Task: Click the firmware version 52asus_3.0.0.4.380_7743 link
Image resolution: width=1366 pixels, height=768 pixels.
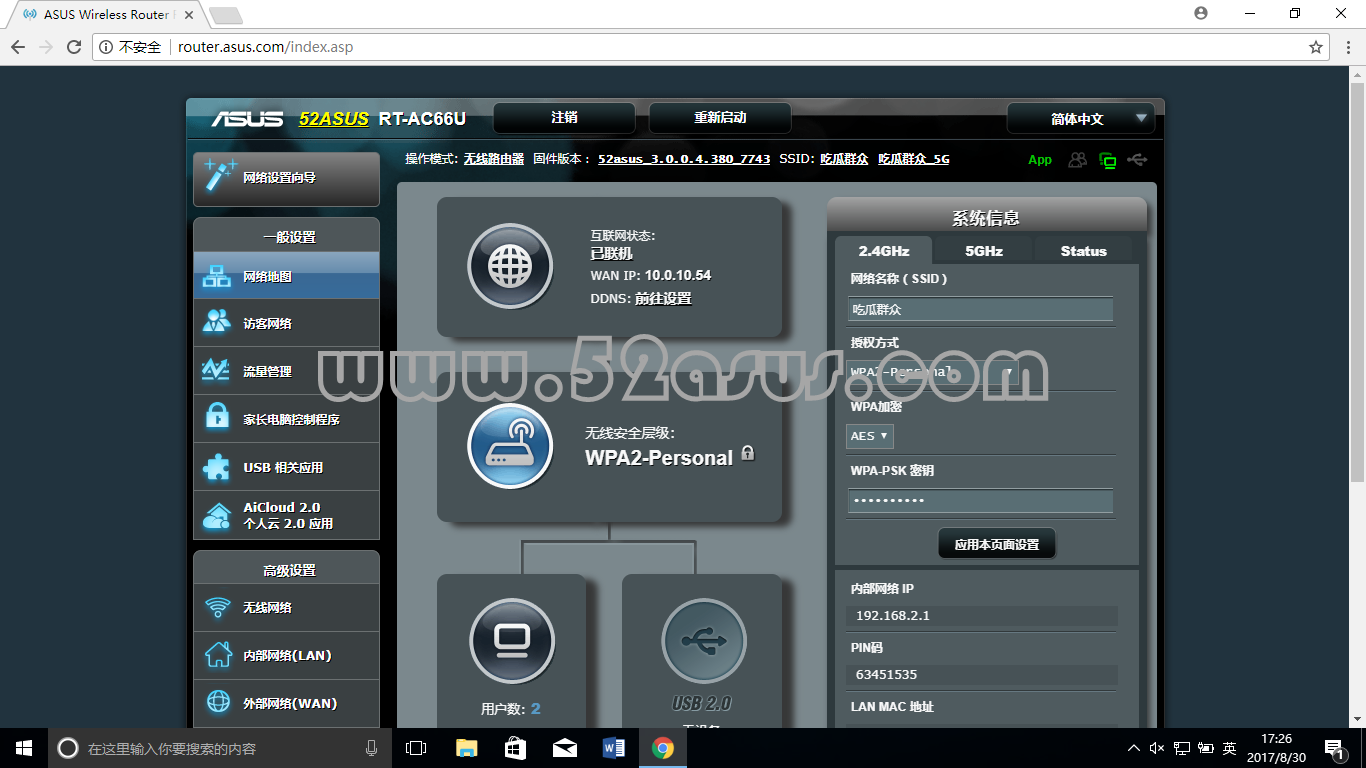Action: point(684,159)
